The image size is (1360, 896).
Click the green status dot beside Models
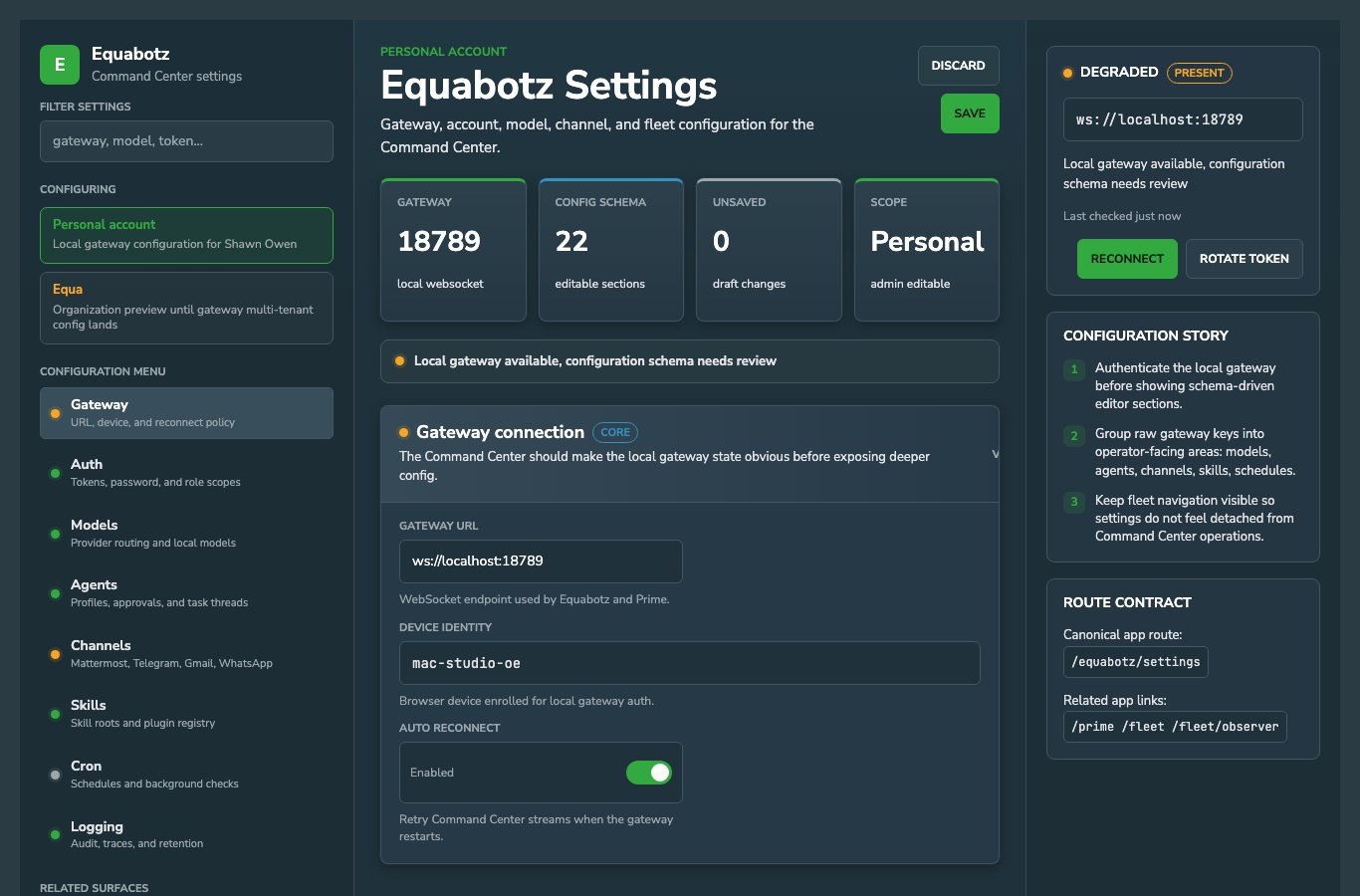(x=55, y=534)
